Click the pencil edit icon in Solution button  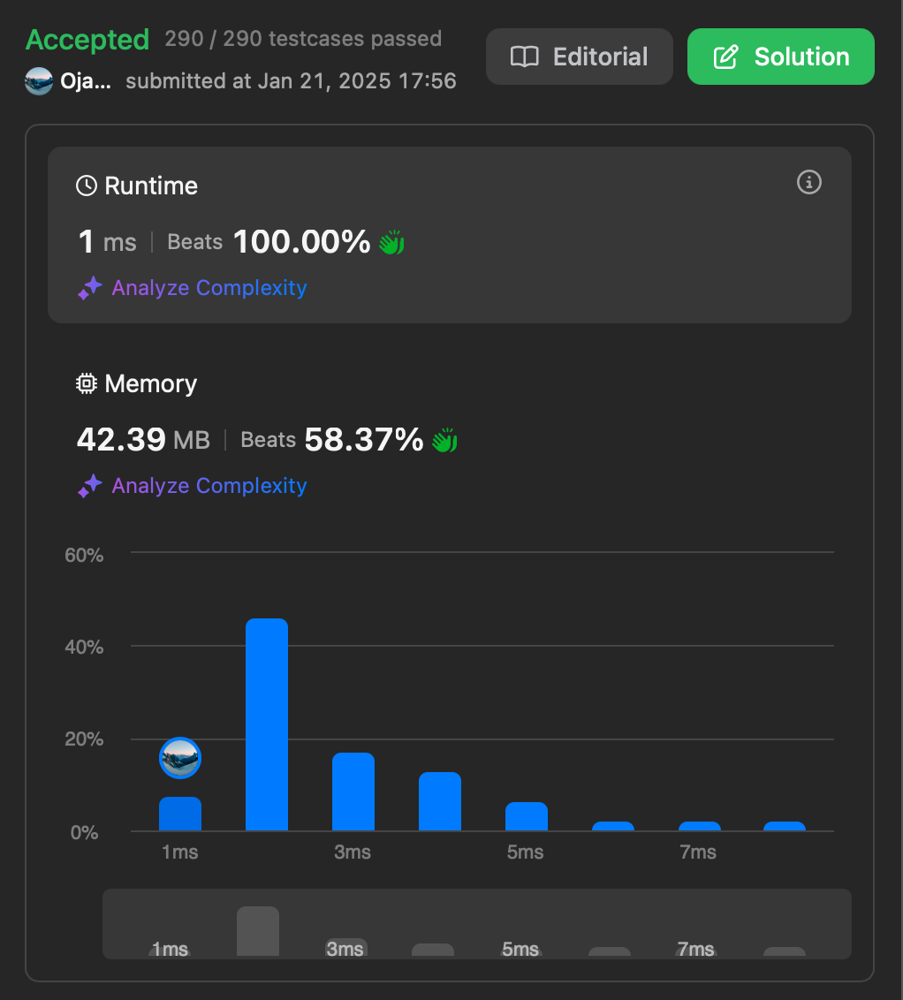coord(726,57)
